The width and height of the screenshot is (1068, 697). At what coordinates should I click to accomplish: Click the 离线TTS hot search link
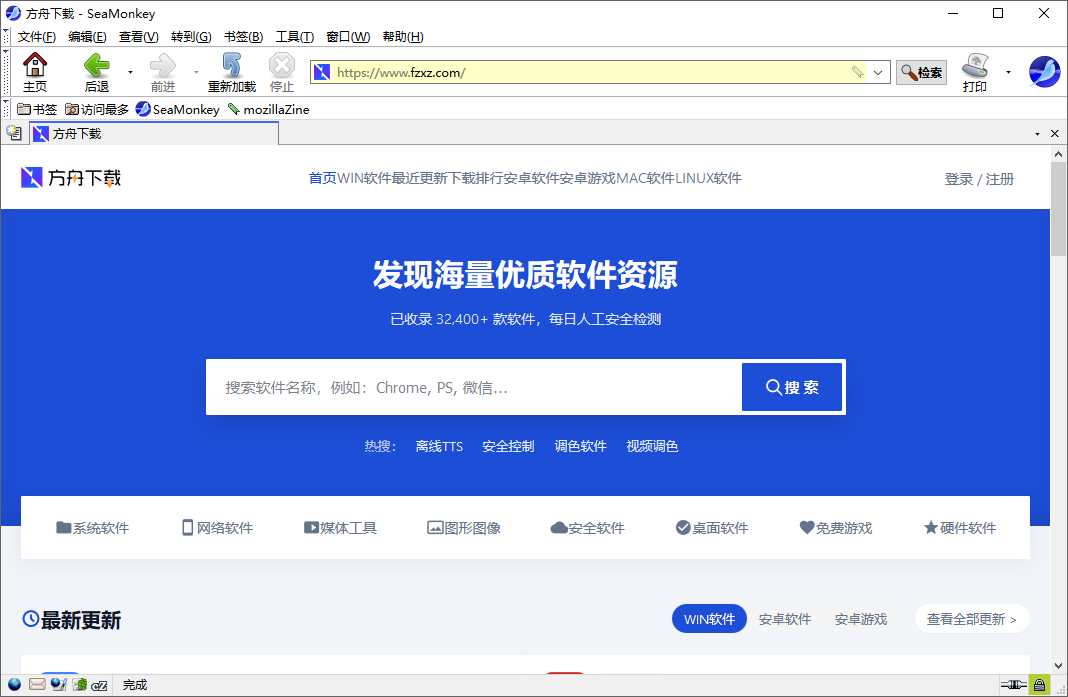(439, 446)
